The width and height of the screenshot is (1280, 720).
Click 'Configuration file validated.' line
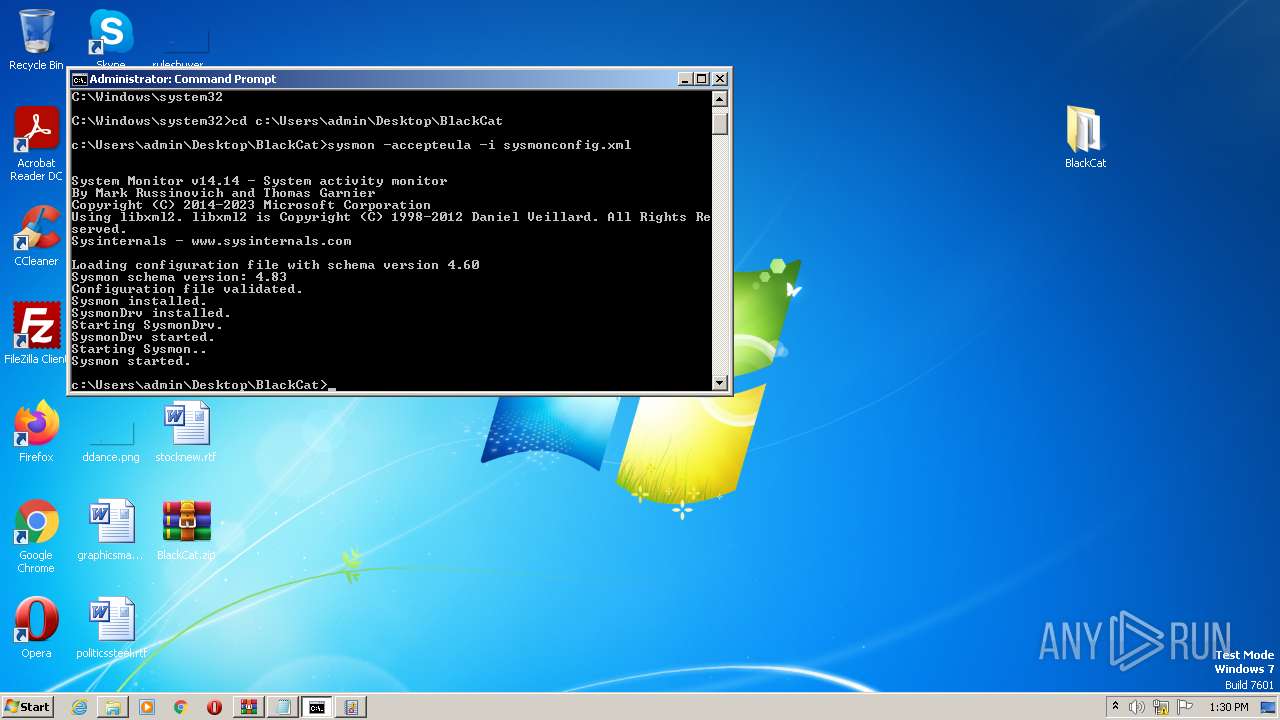187,289
